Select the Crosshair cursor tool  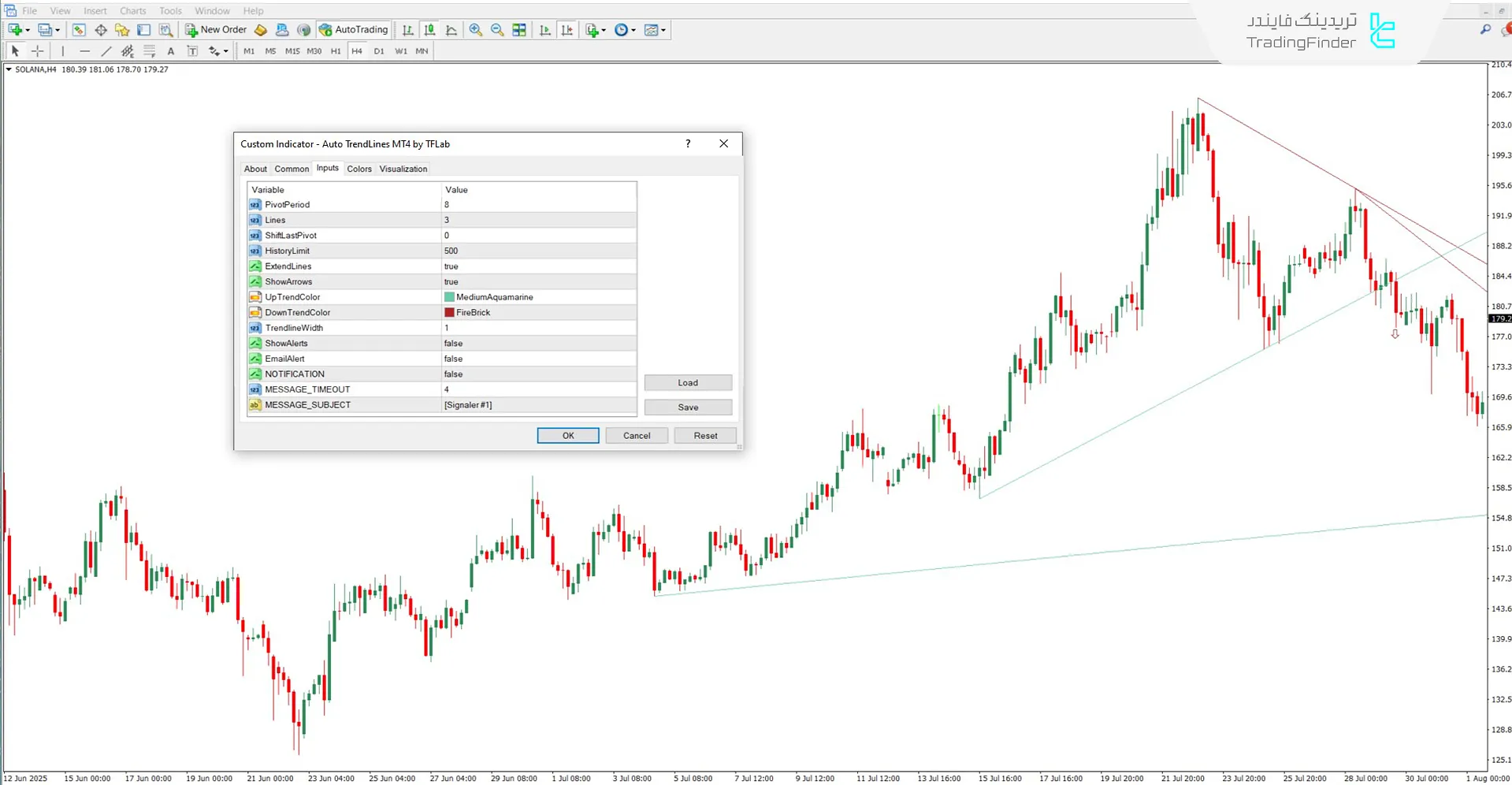37,51
